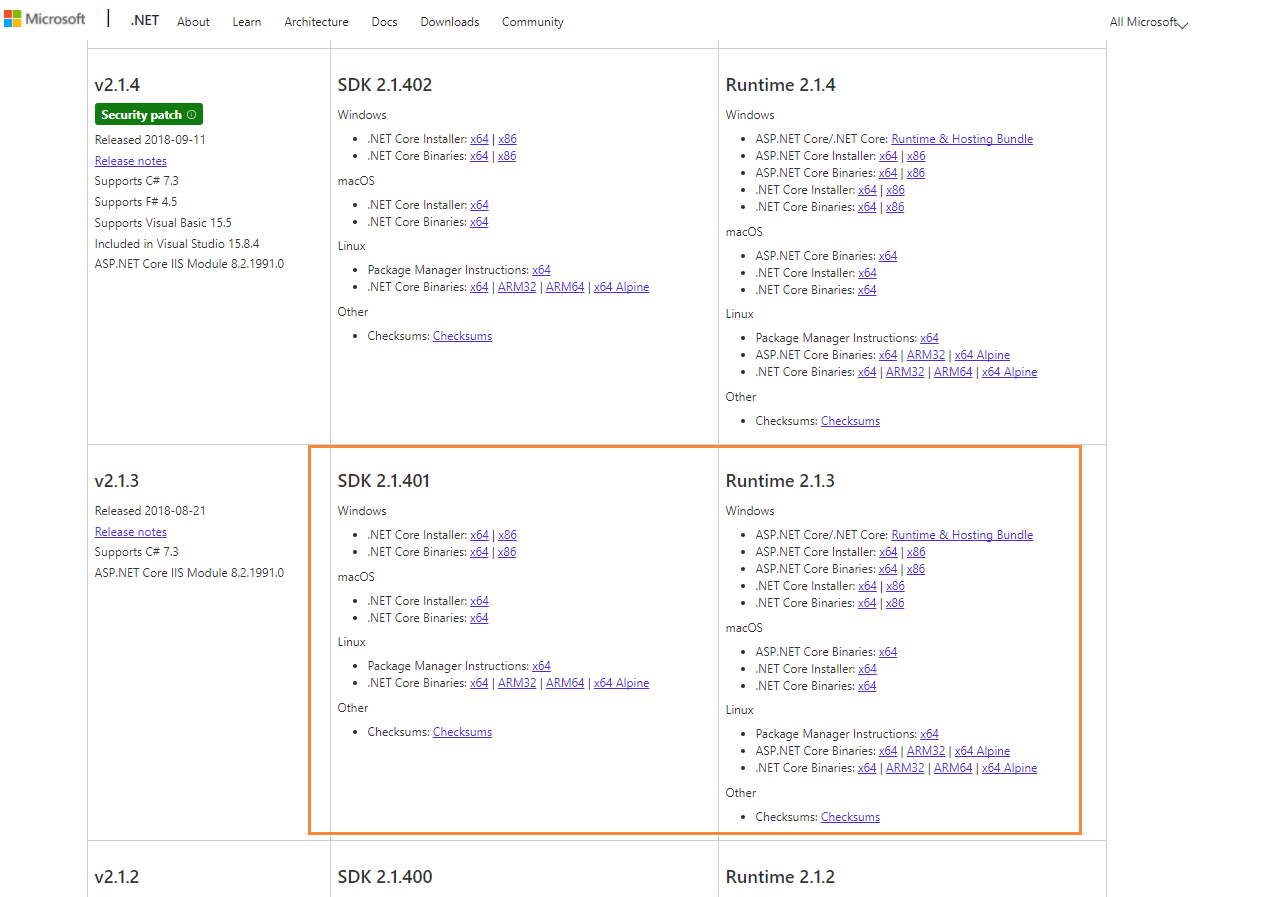Download SDK 2.1.401 macOS .NET Core Binaries x64
The image size is (1275, 897).
[479, 618]
